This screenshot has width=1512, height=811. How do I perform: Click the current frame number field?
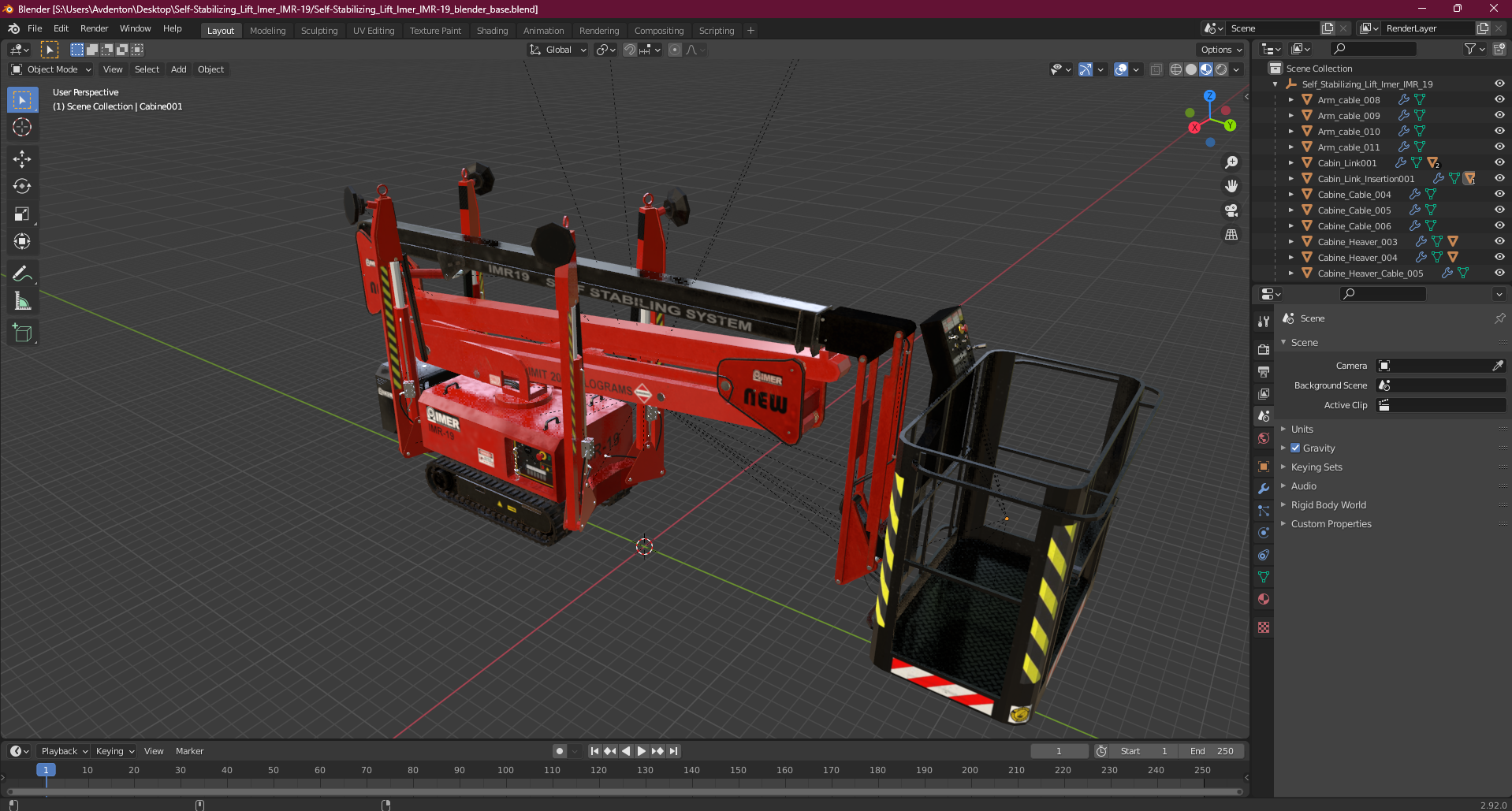coord(1059,751)
